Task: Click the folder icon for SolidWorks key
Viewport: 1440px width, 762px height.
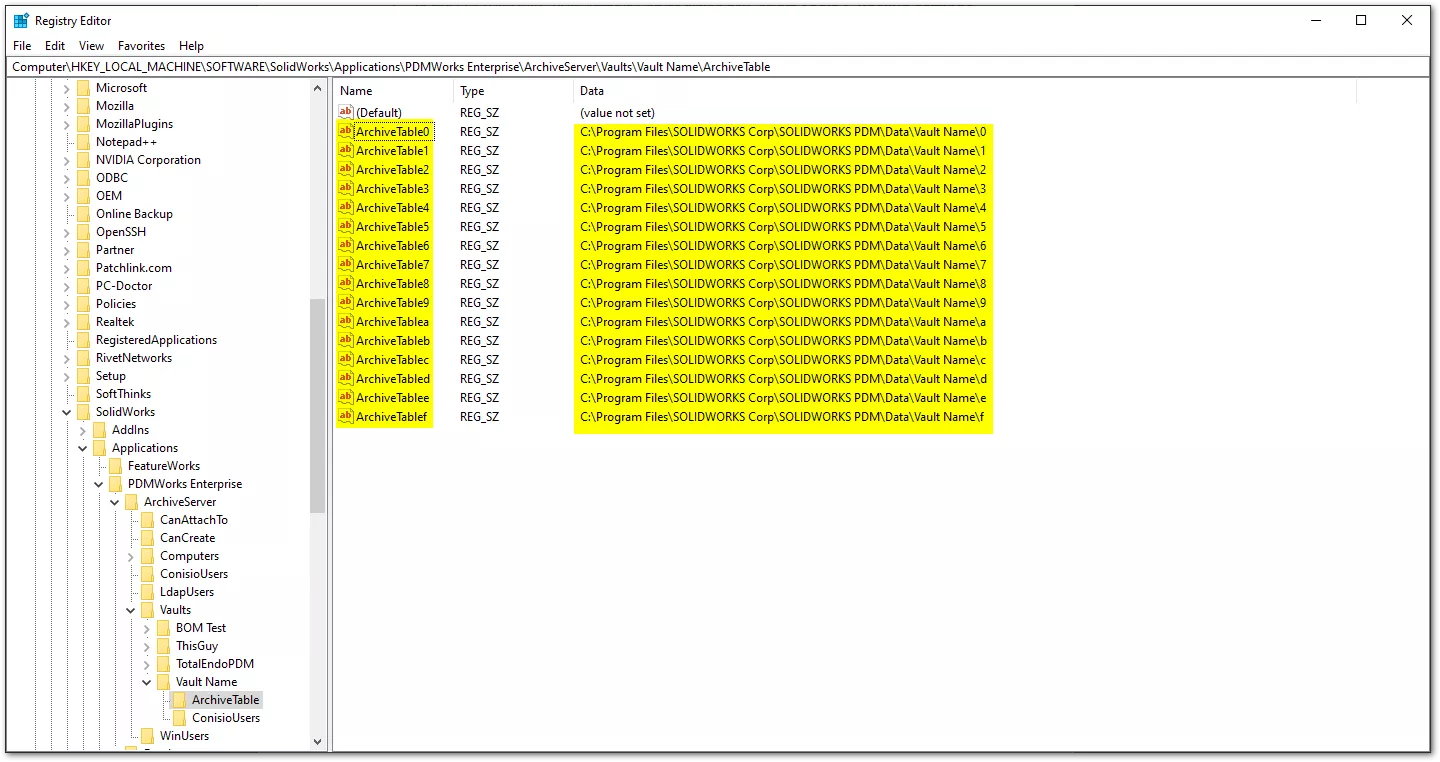Action: coord(83,412)
